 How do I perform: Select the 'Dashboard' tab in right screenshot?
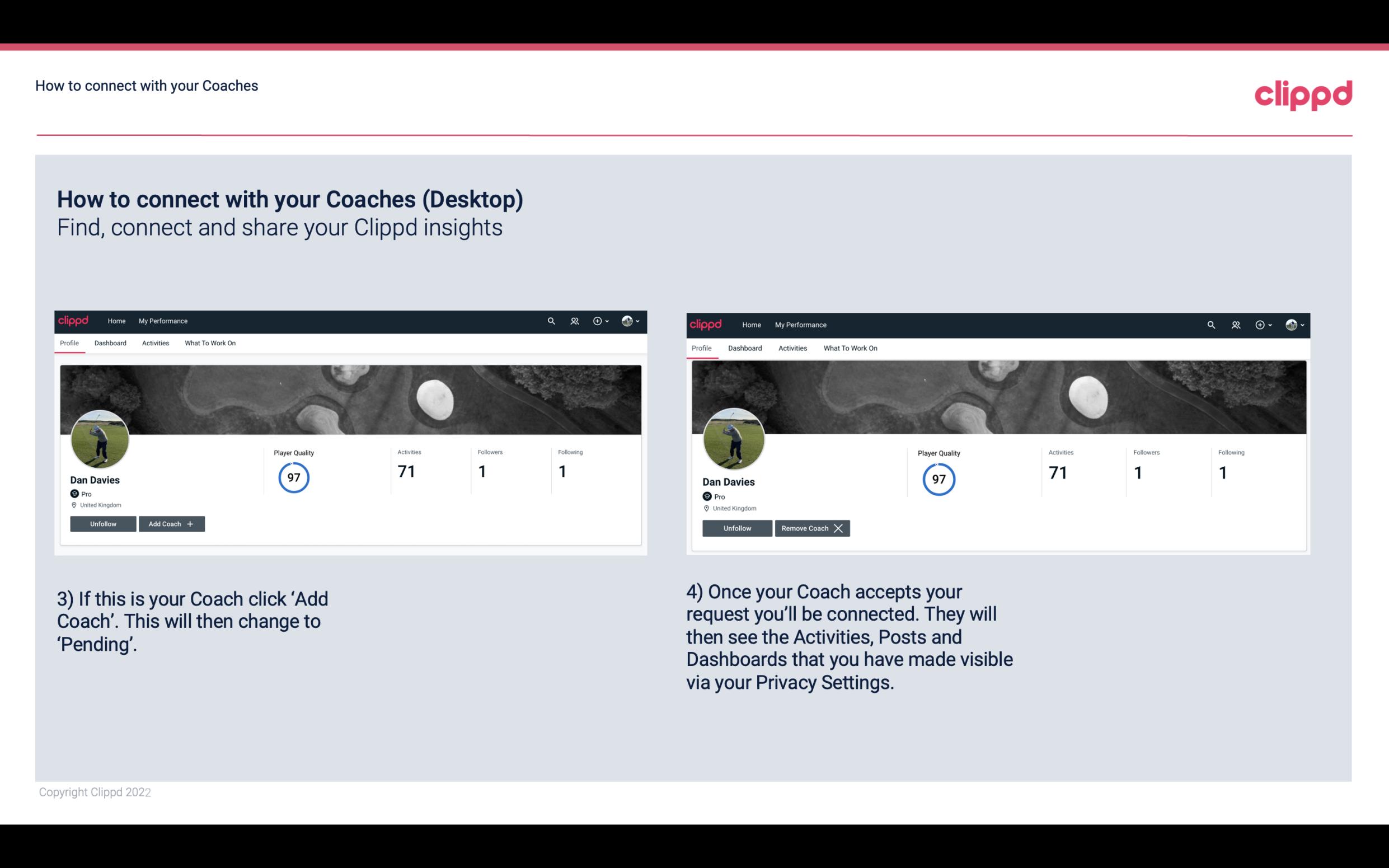pyautogui.click(x=744, y=348)
